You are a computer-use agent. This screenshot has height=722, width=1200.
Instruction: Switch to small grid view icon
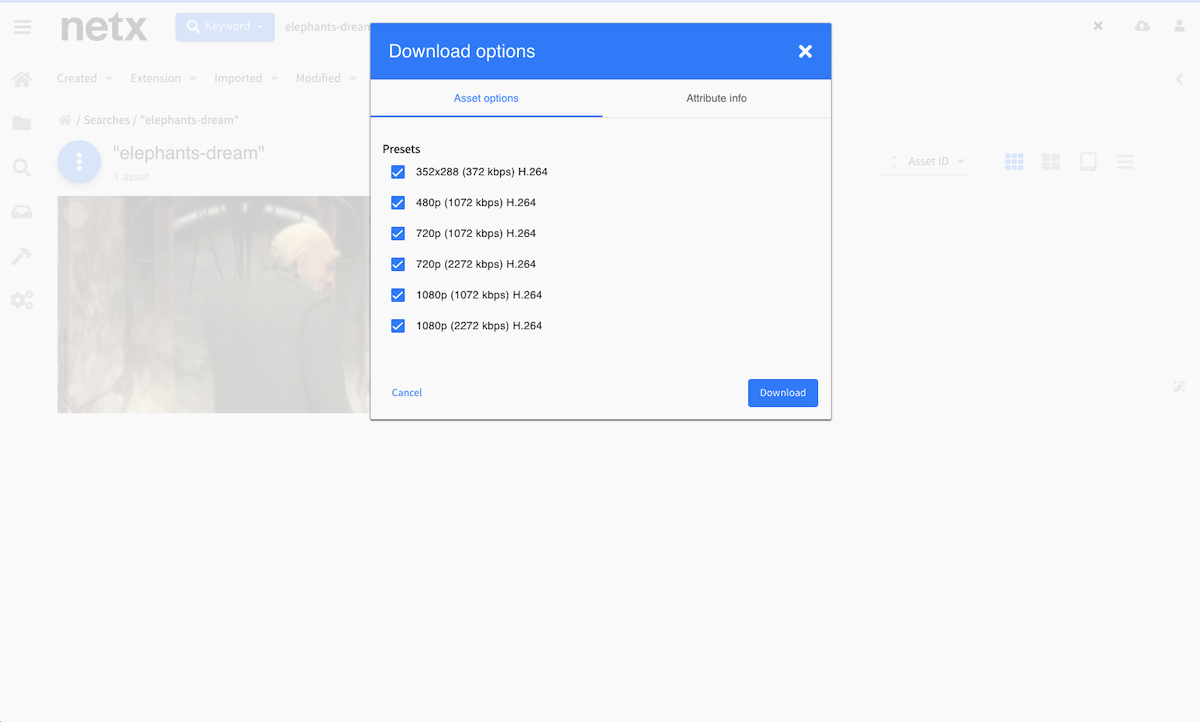1014,162
